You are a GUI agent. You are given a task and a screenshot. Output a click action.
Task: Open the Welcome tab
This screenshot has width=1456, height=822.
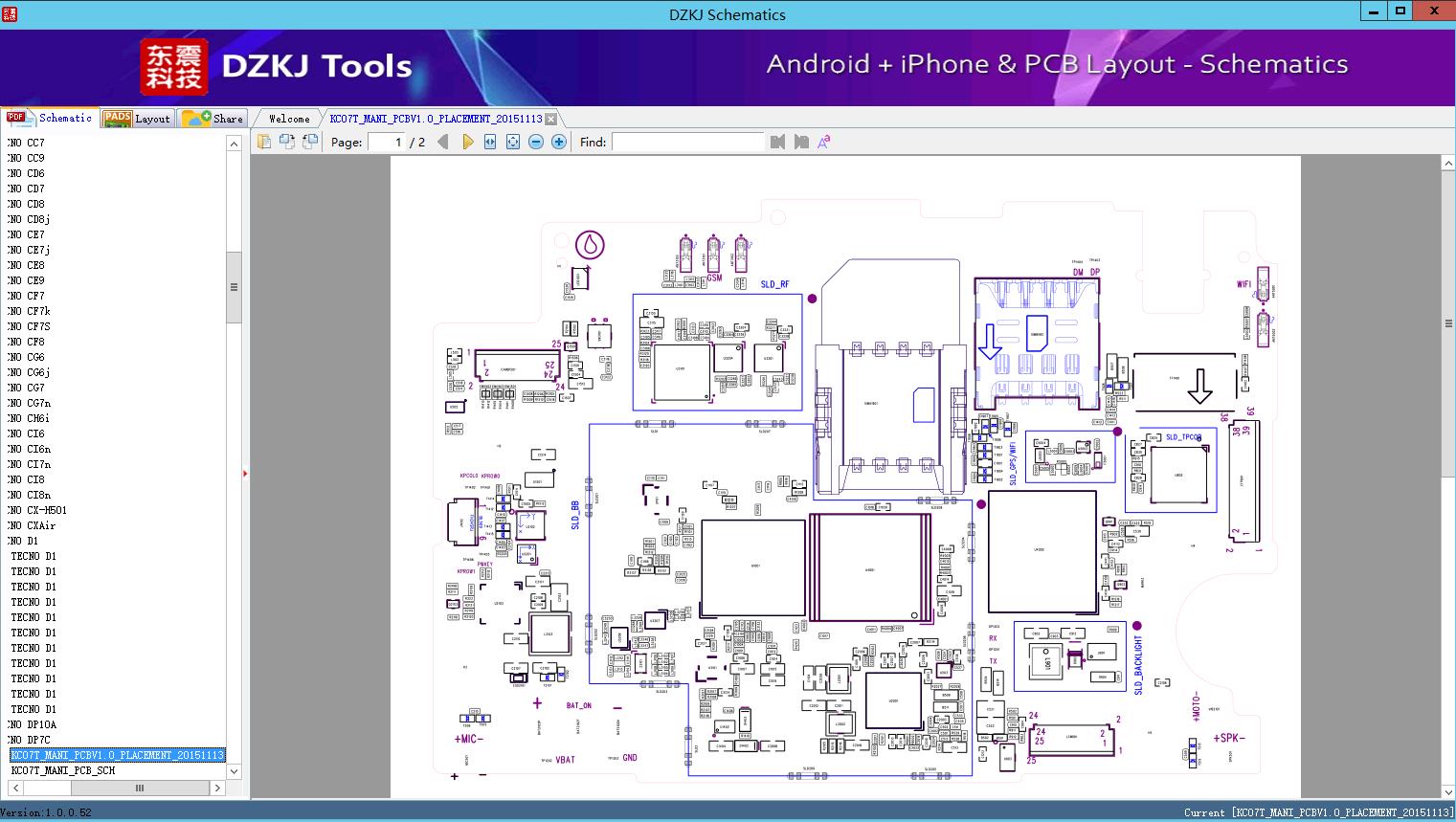(x=289, y=119)
